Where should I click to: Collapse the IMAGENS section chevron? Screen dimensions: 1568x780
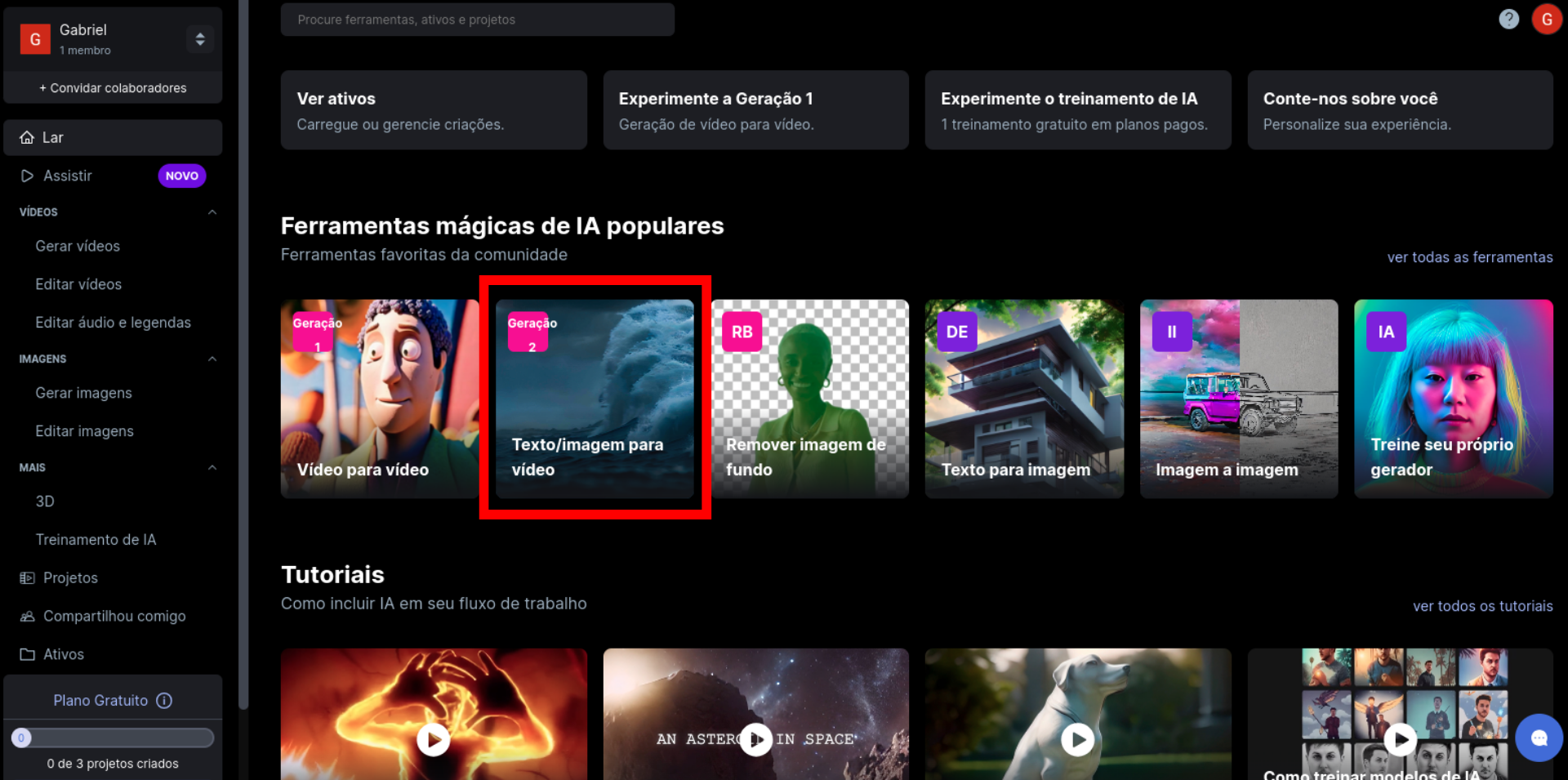212,359
